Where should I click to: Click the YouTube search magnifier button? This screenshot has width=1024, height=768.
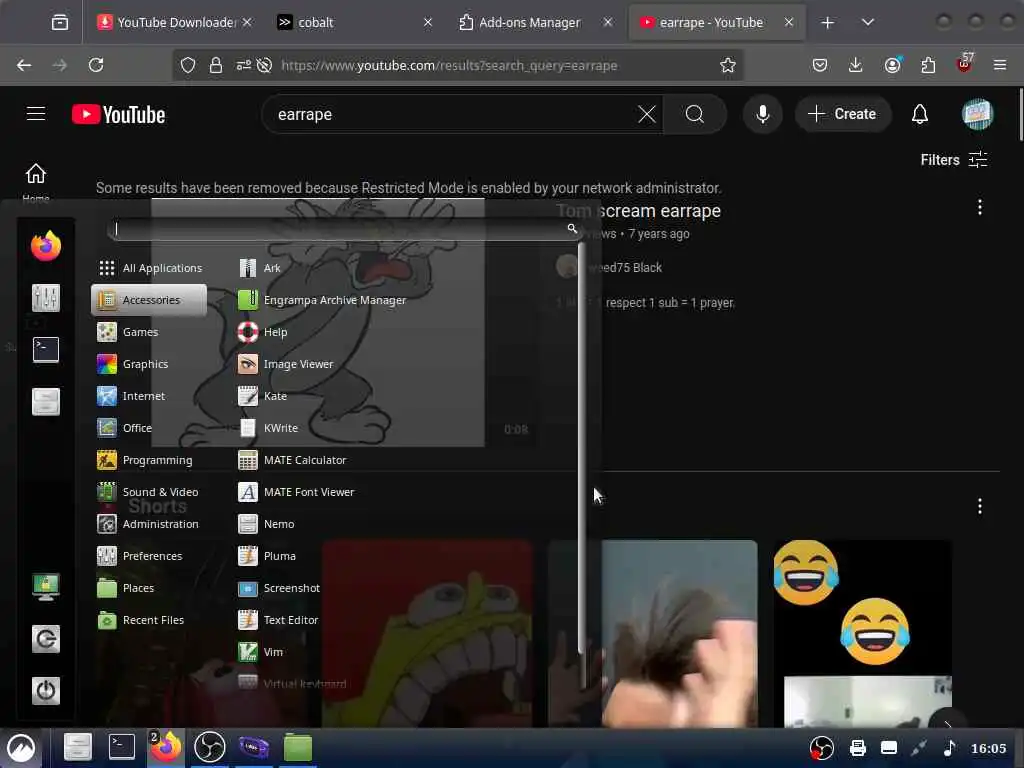(x=695, y=114)
